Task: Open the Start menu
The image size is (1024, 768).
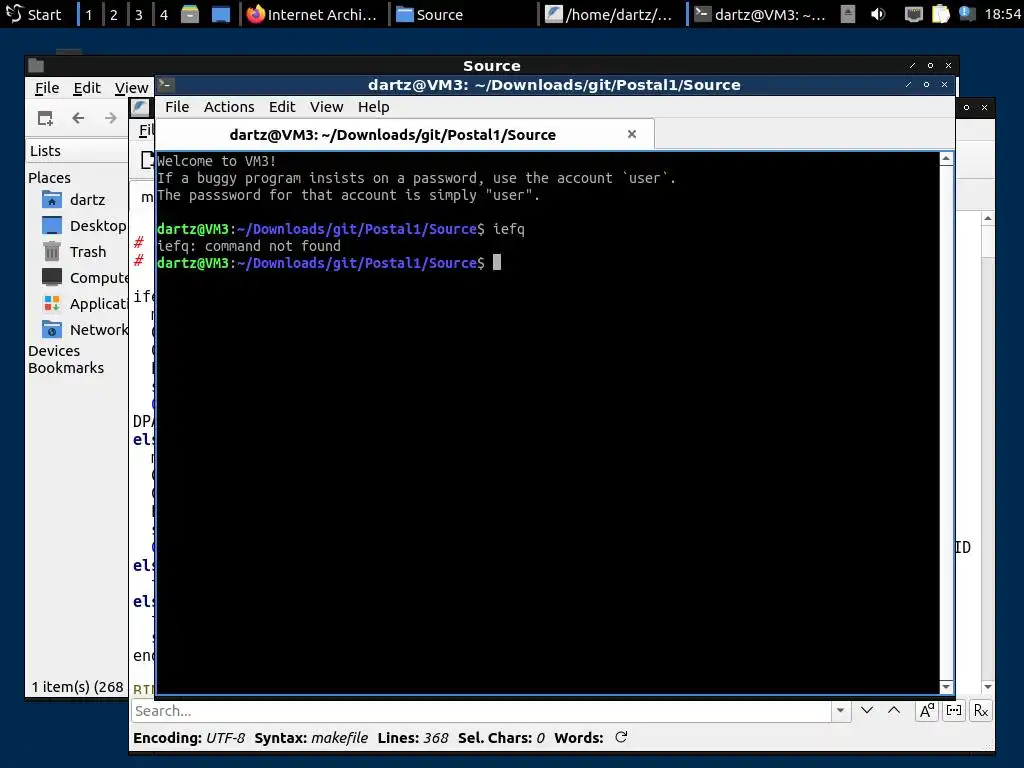Action: click(34, 14)
